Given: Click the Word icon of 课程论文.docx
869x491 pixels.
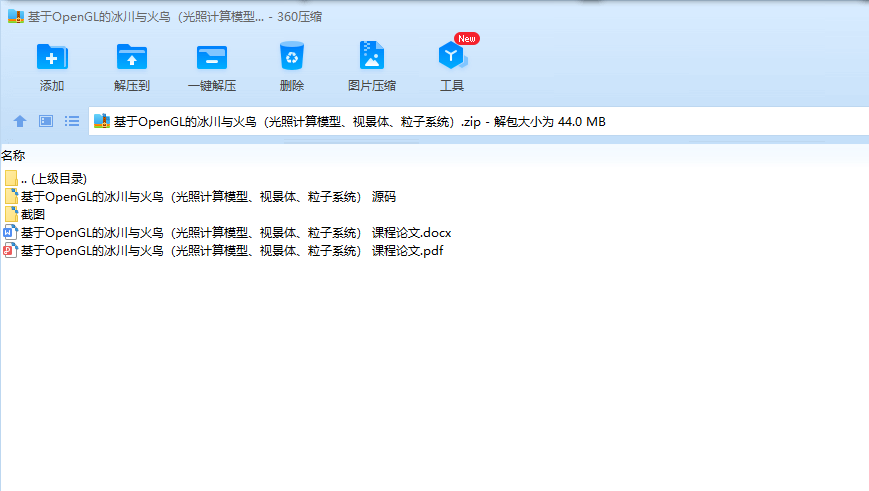Looking at the screenshot, I should coord(11,232).
